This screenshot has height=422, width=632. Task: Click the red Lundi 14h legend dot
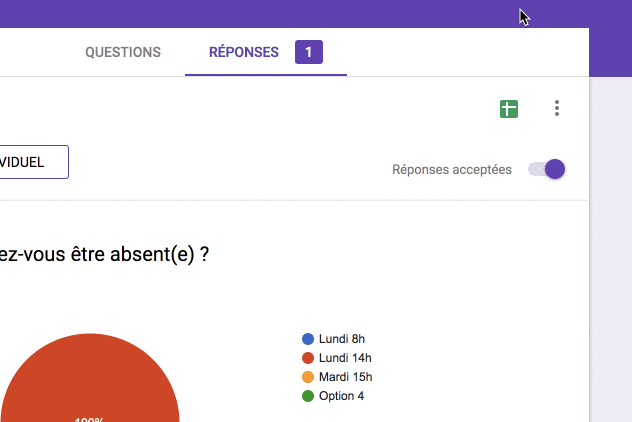(308, 358)
